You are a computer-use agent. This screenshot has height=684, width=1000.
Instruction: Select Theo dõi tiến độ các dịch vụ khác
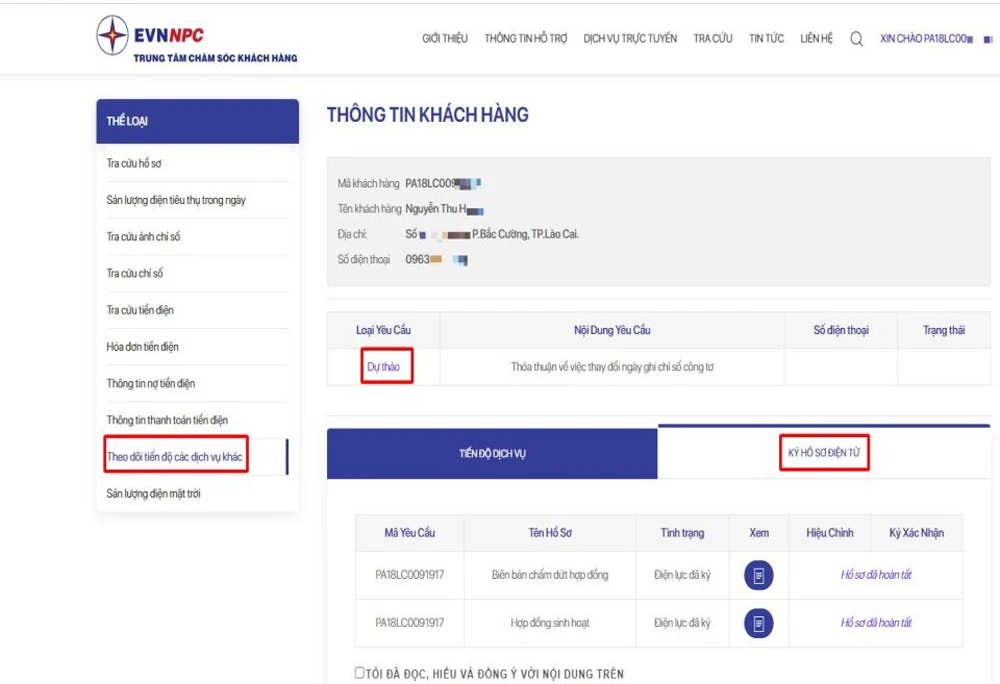click(174, 457)
